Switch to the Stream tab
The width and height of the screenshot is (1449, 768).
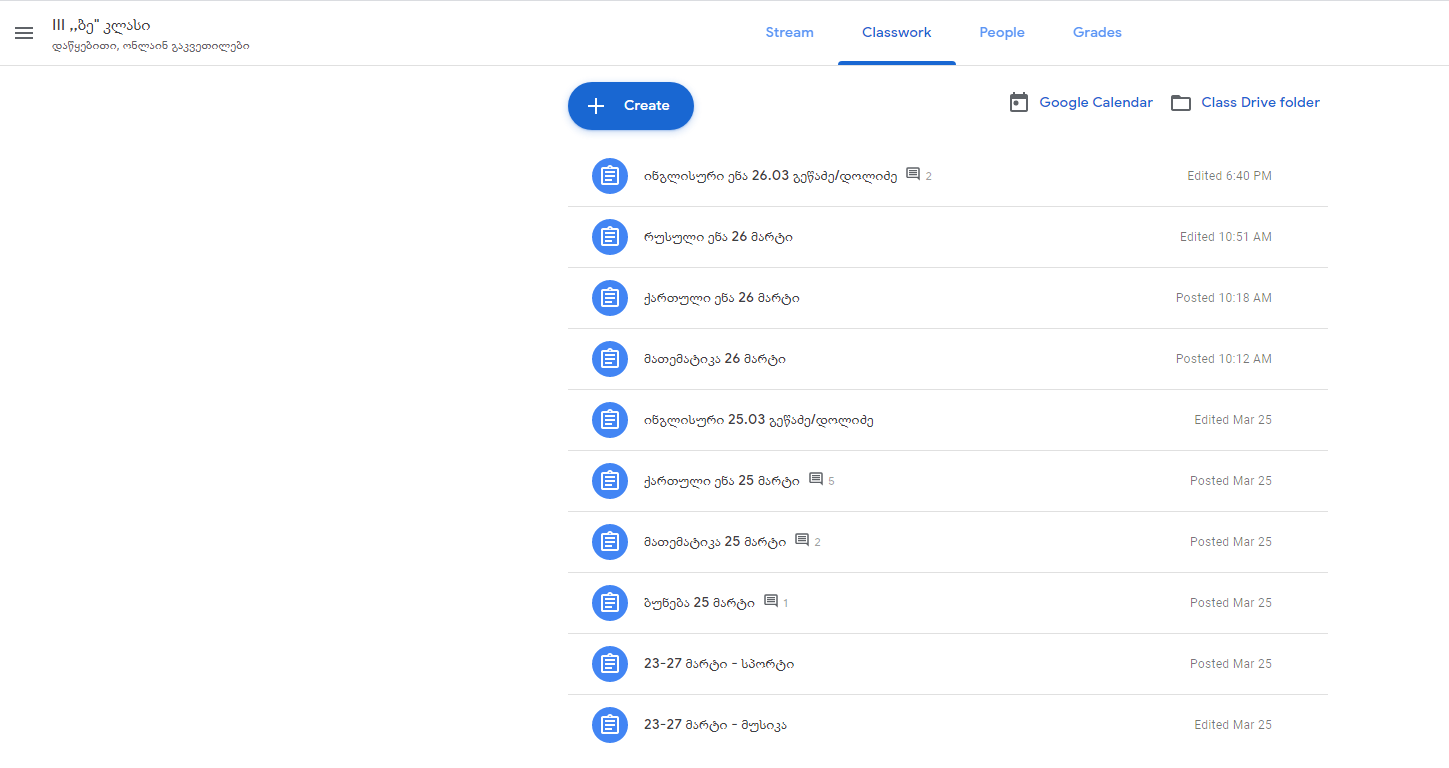(790, 33)
